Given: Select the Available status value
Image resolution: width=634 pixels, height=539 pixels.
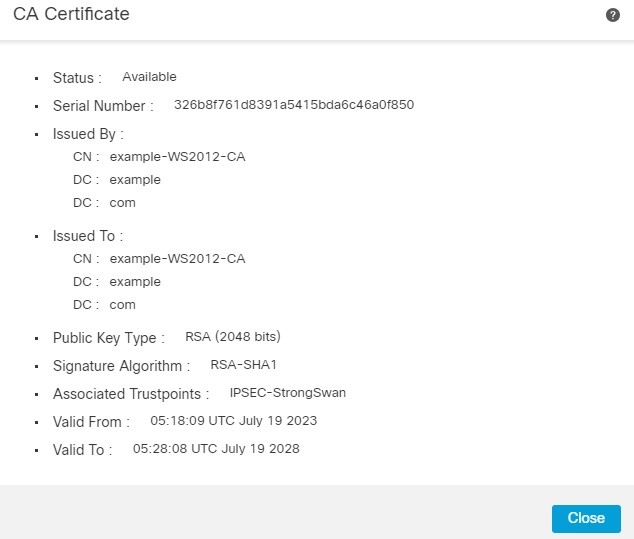Looking at the screenshot, I should [149, 77].
